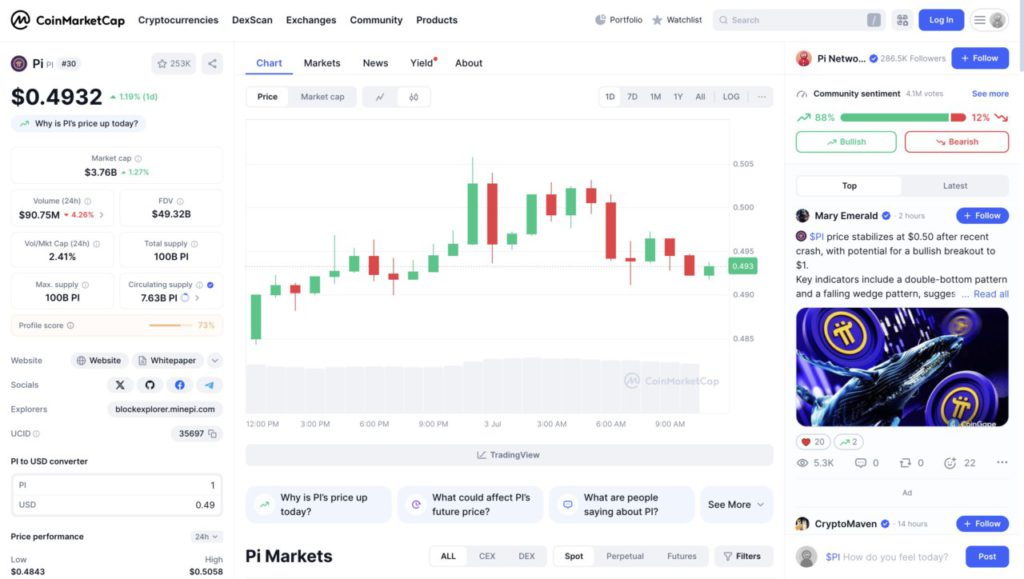Viewport: 1024px width, 579px height.
Task: Click the share icon next to Pi
Action: (x=212, y=63)
